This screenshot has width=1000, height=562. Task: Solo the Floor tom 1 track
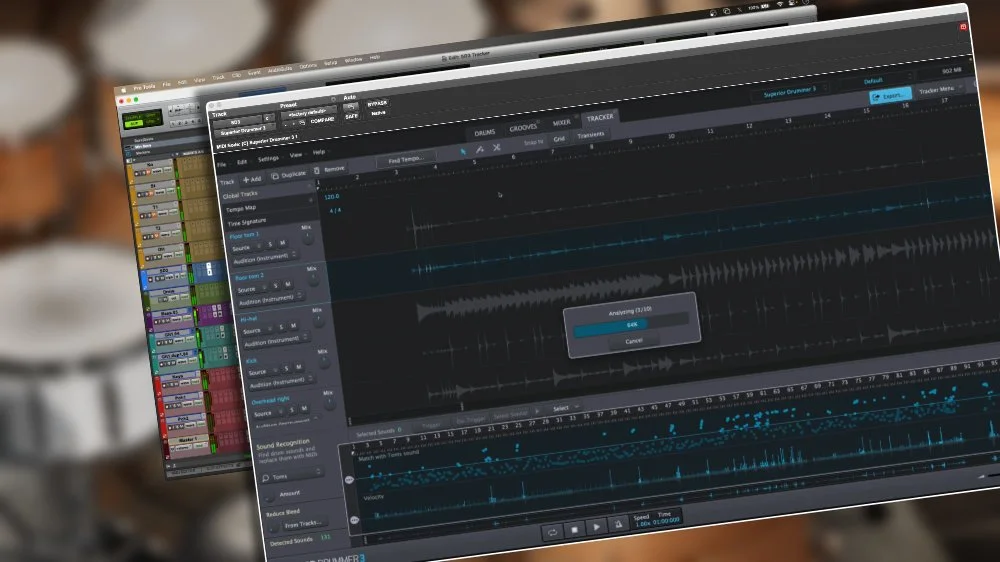tap(270, 244)
